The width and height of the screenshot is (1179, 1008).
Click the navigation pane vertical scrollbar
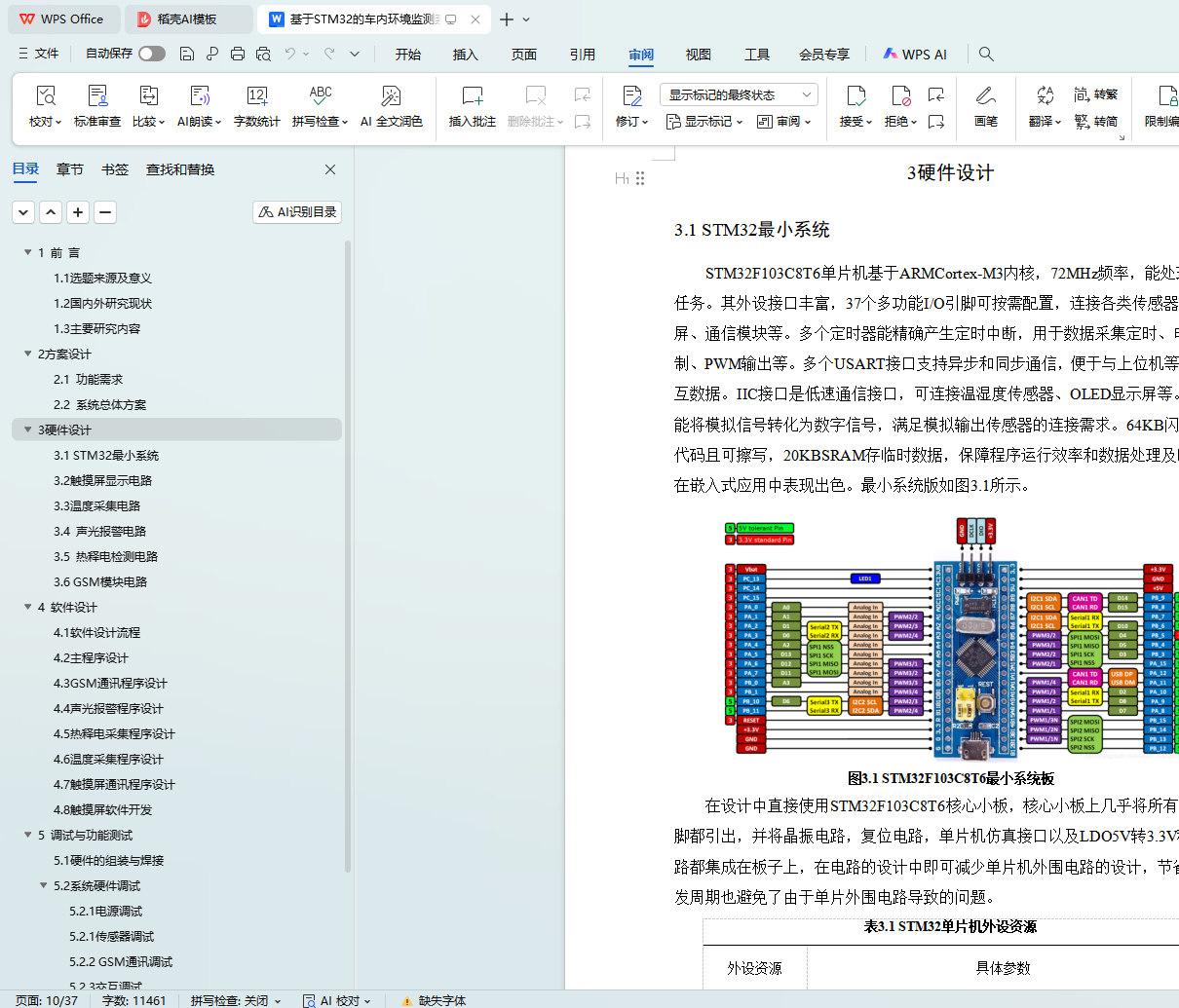pos(348,584)
